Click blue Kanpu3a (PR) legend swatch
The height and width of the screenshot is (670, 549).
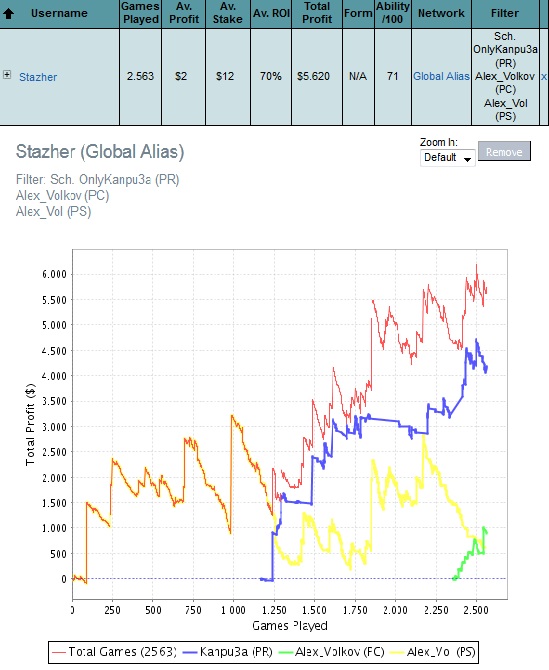click(x=189, y=652)
